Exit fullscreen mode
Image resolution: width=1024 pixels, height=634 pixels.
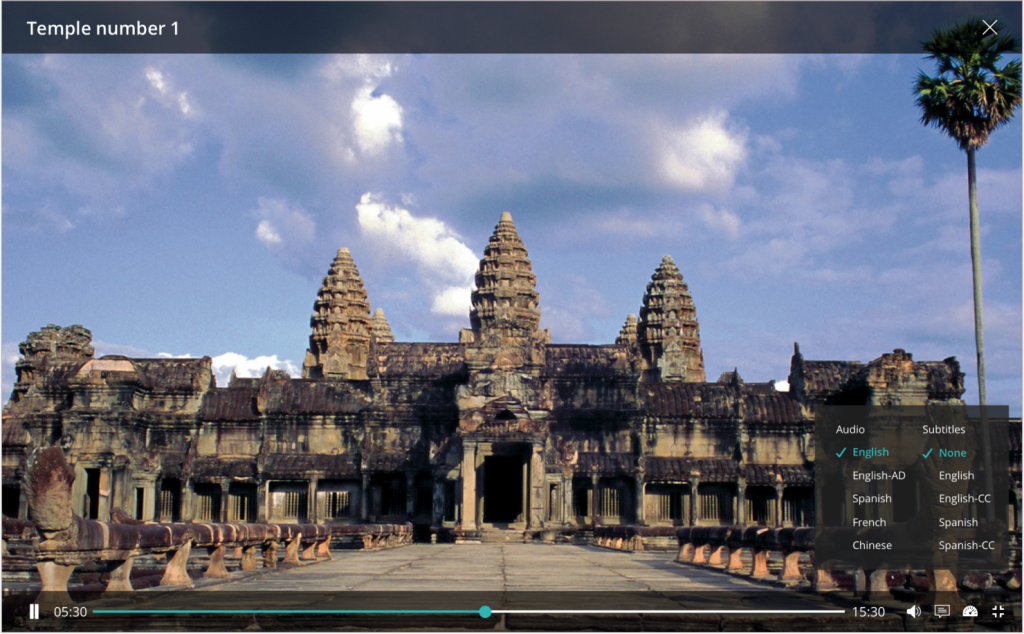pyautogui.click(x=998, y=612)
